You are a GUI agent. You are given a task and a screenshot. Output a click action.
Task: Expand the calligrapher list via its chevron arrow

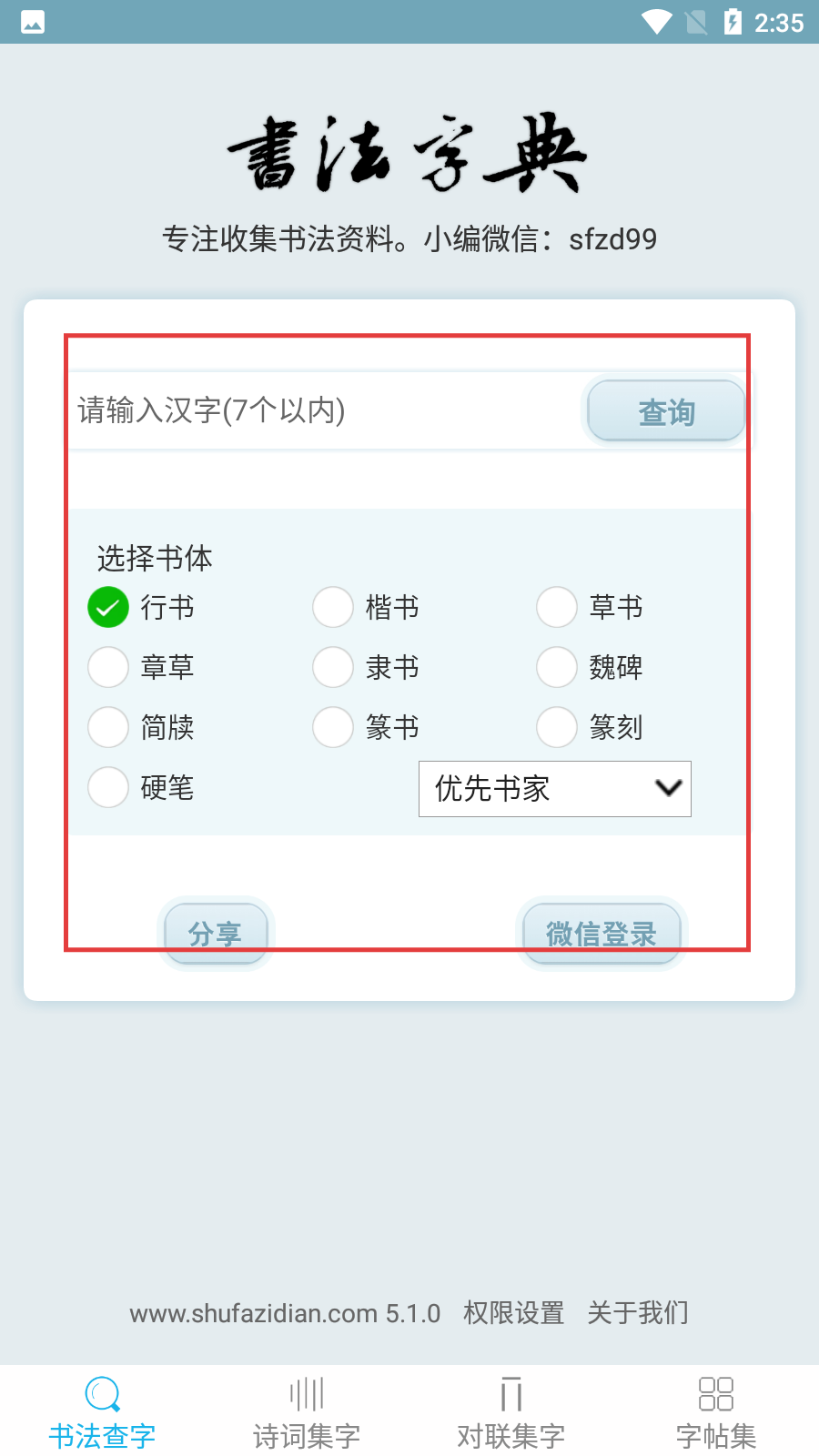pyautogui.click(x=669, y=788)
